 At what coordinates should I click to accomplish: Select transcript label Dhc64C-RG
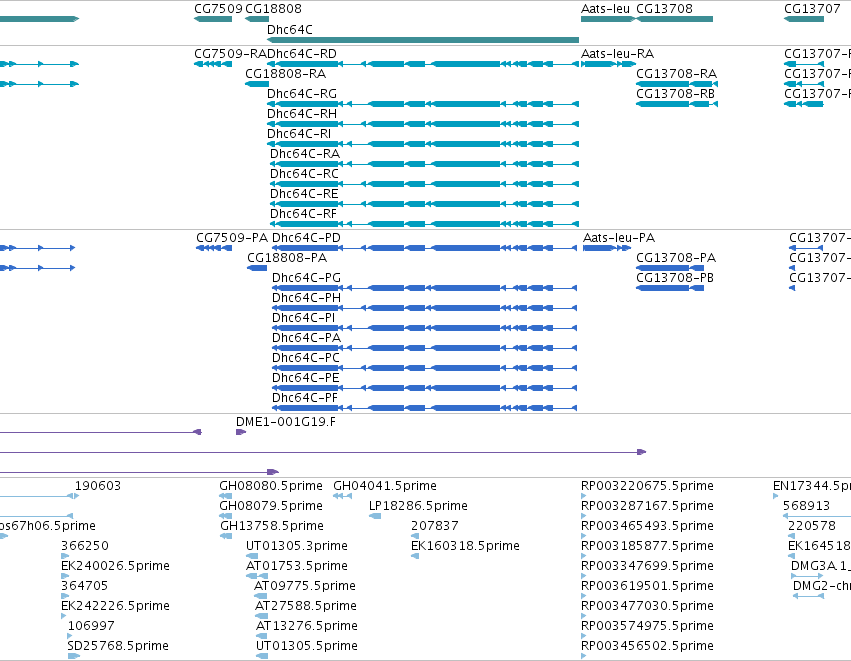(x=302, y=94)
